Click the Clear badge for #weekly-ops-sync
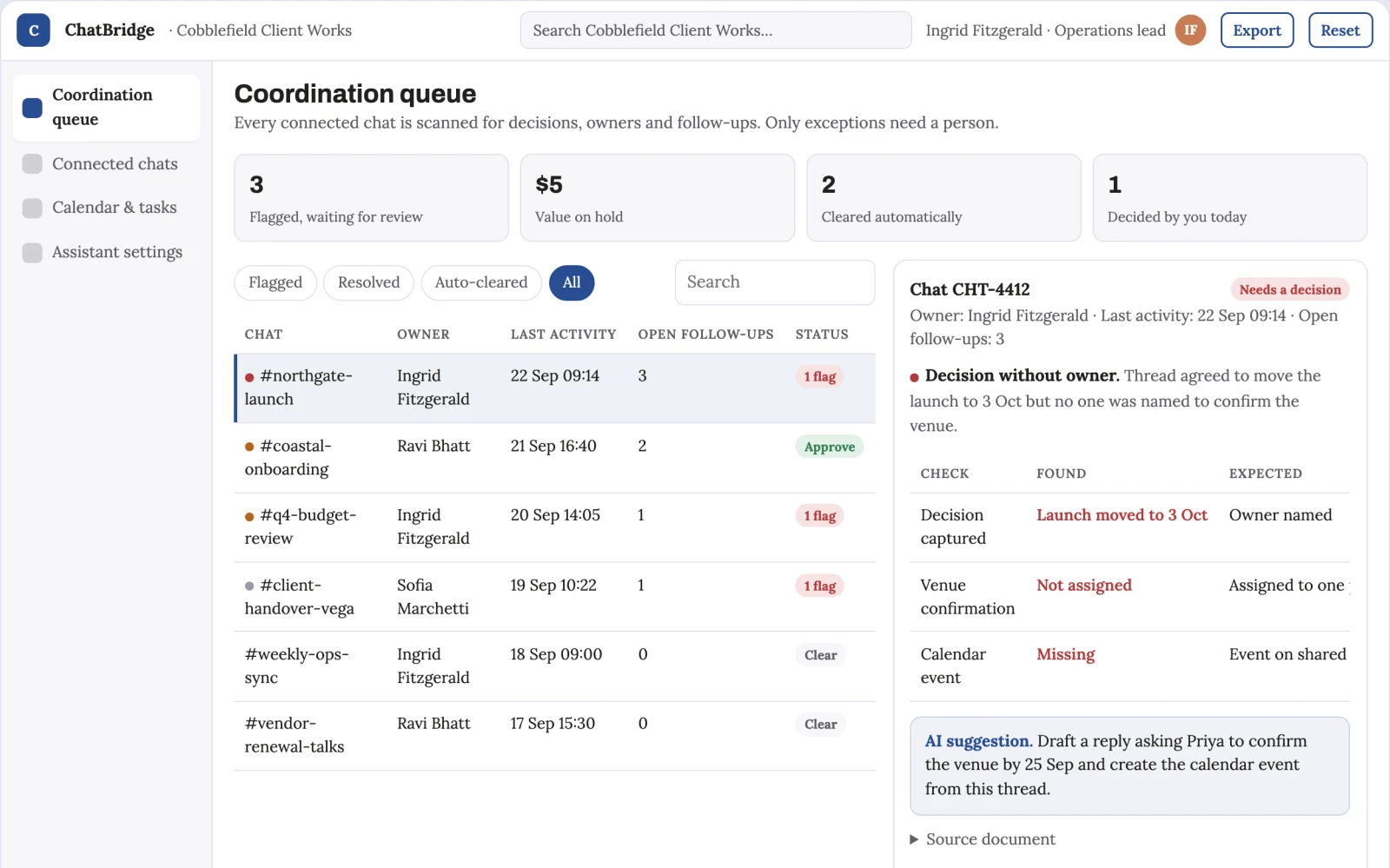Viewport: 1390px width, 868px height. [820, 655]
